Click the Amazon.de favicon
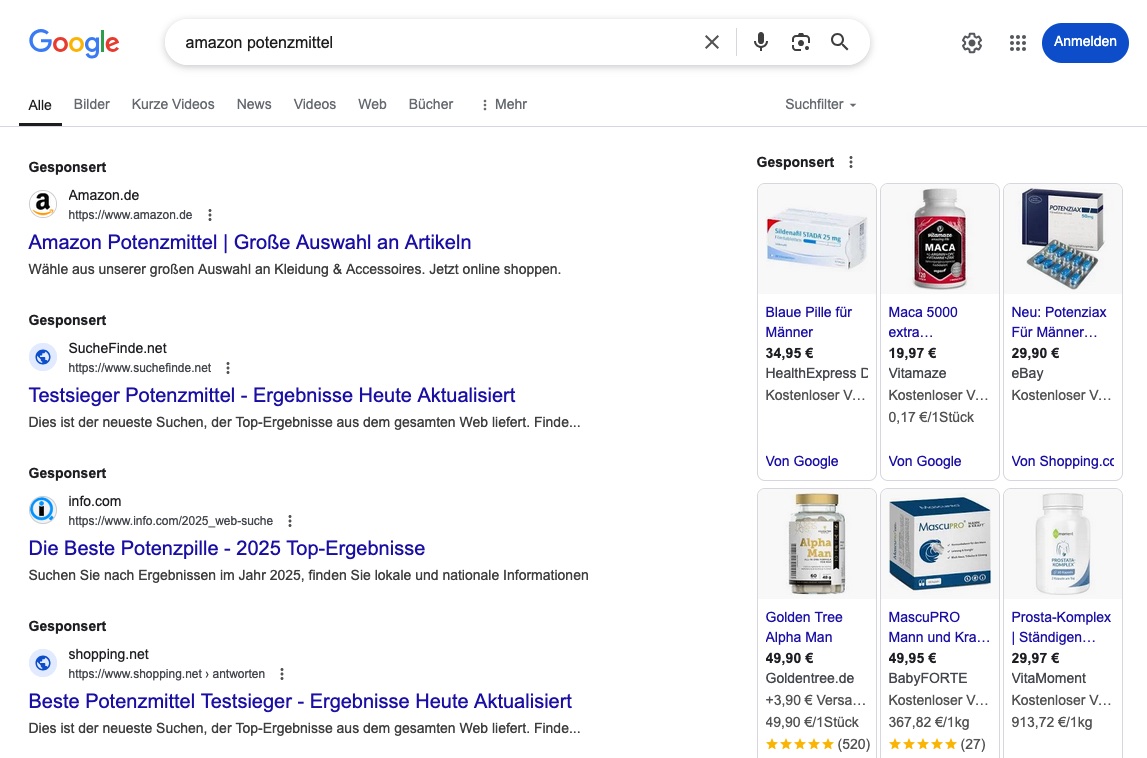The height and width of the screenshot is (758, 1147). click(42, 205)
